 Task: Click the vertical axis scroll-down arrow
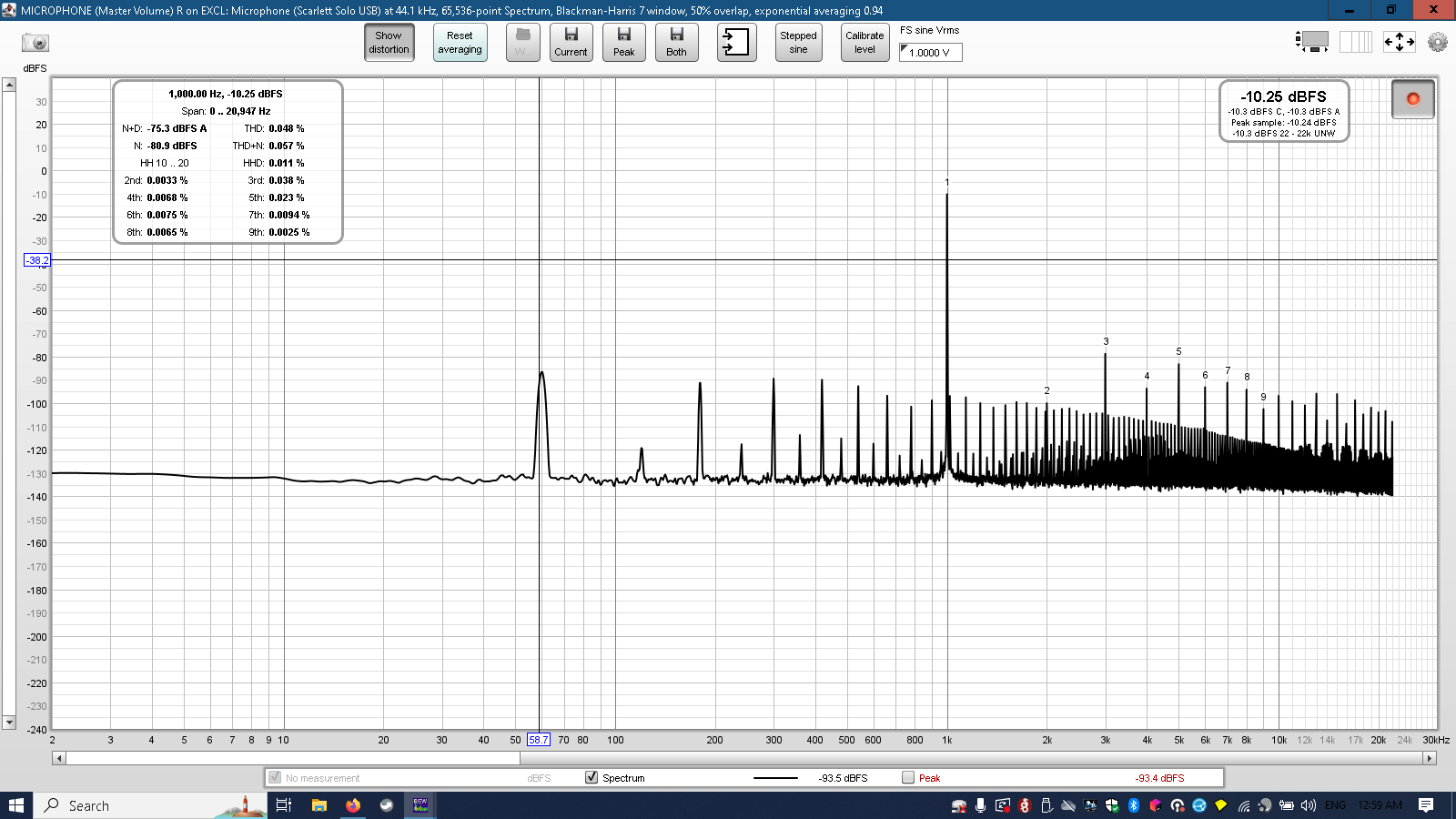[9, 723]
